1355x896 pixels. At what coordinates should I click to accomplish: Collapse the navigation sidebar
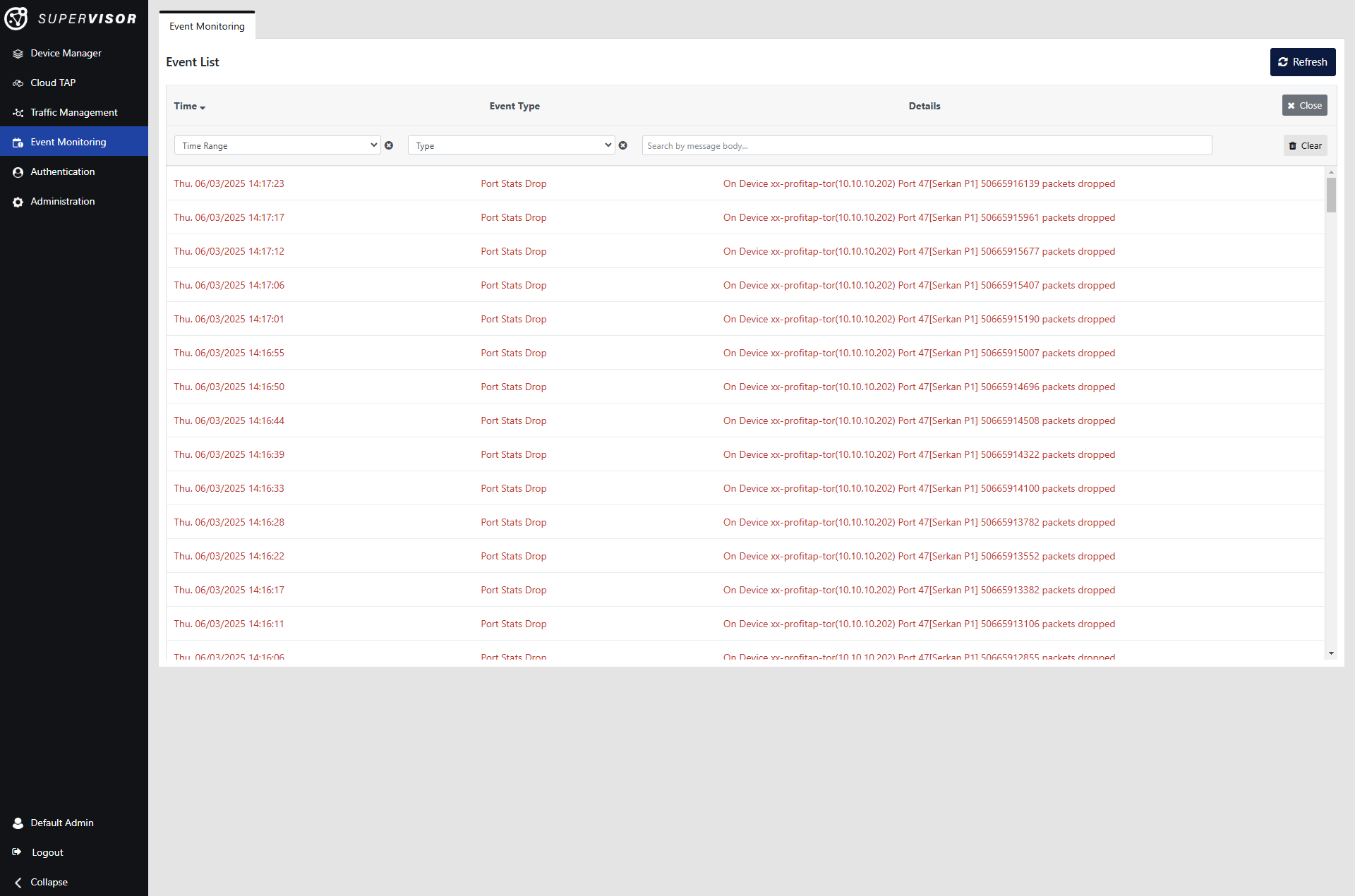pos(47,882)
